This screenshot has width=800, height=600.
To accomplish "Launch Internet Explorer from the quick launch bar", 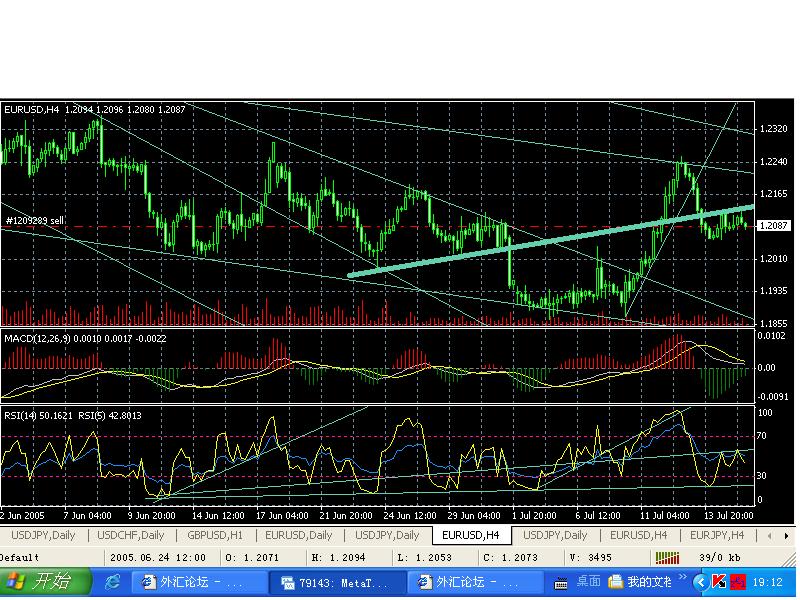I will [x=112, y=582].
